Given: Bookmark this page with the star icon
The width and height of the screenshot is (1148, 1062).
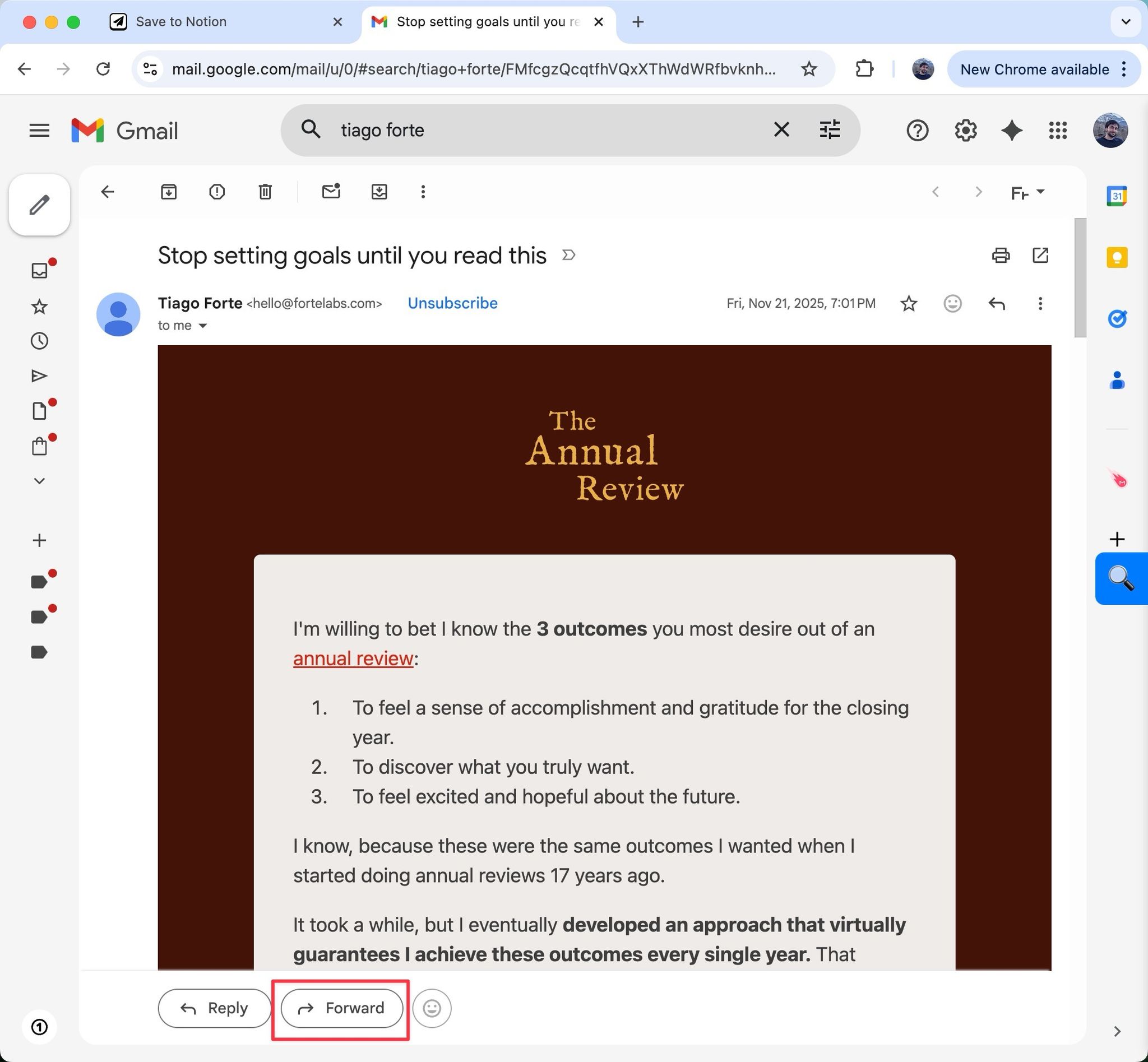Looking at the screenshot, I should (809, 69).
